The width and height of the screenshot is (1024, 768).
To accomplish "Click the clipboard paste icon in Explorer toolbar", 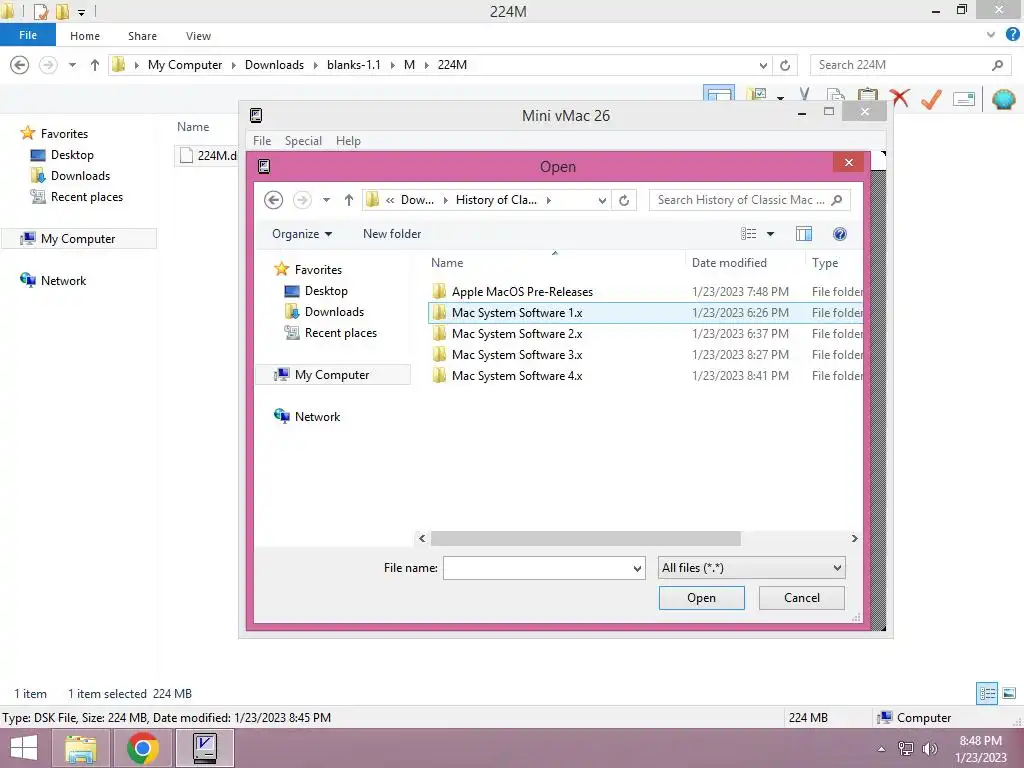I will point(867,96).
